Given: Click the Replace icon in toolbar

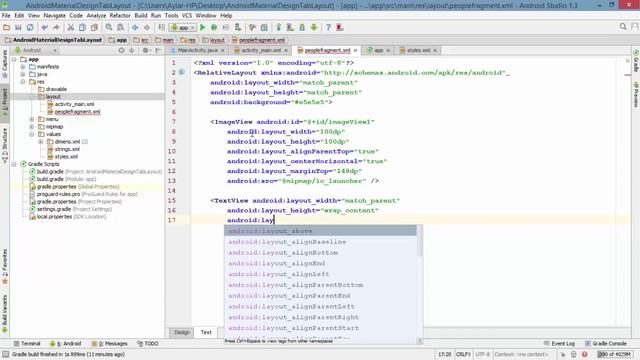Looking at the screenshot, I should pyautogui.click(x=120, y=27).
